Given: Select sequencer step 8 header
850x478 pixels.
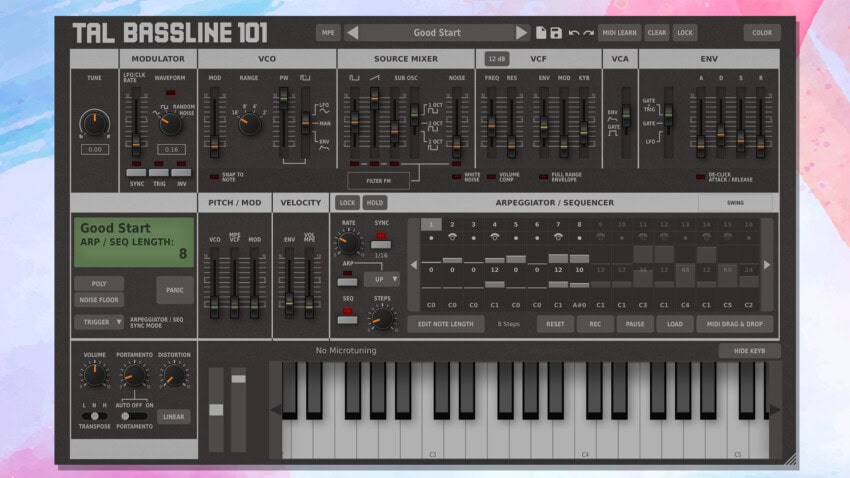Looking at the screenshot, I should [579, 224].
